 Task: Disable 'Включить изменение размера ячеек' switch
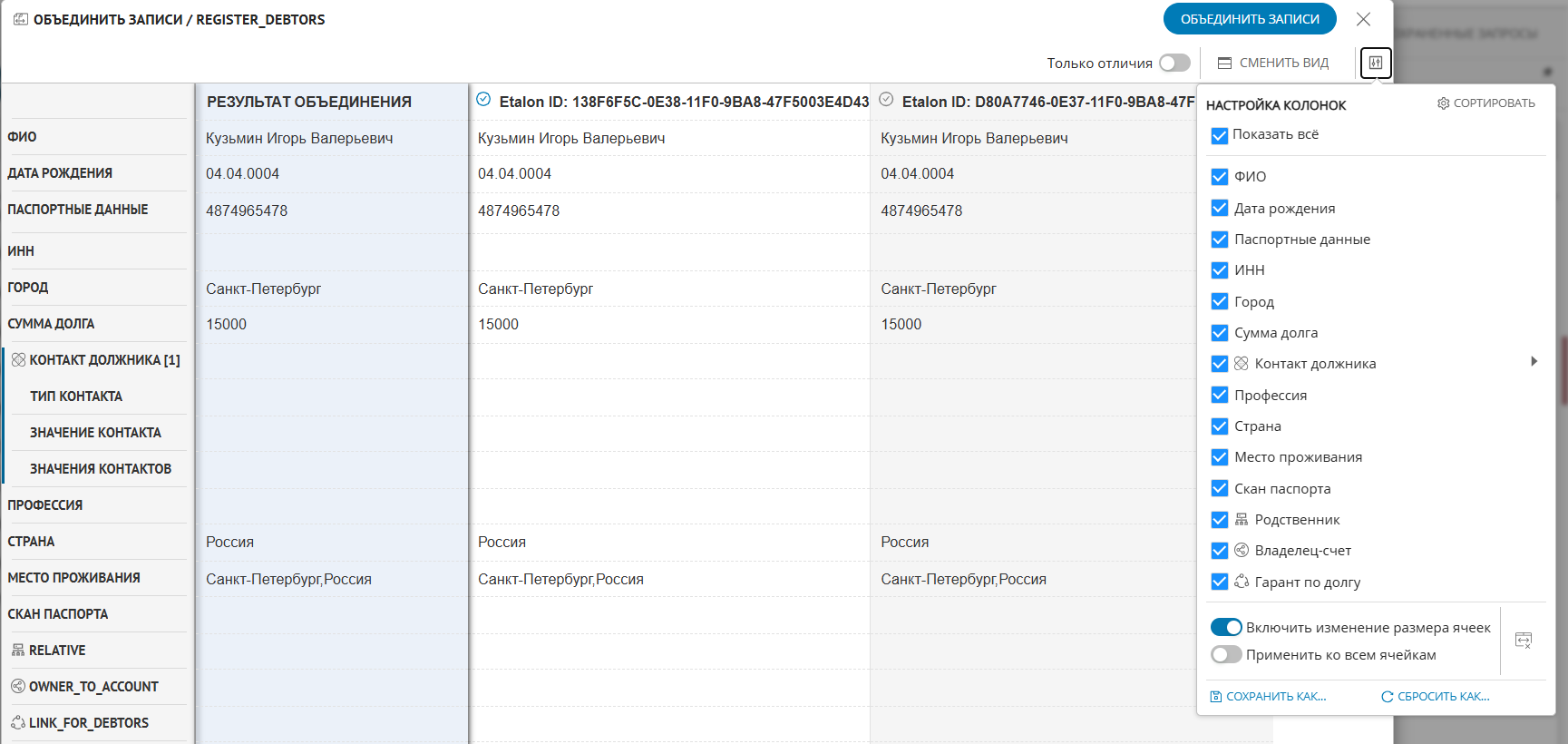click(1226, 628)
